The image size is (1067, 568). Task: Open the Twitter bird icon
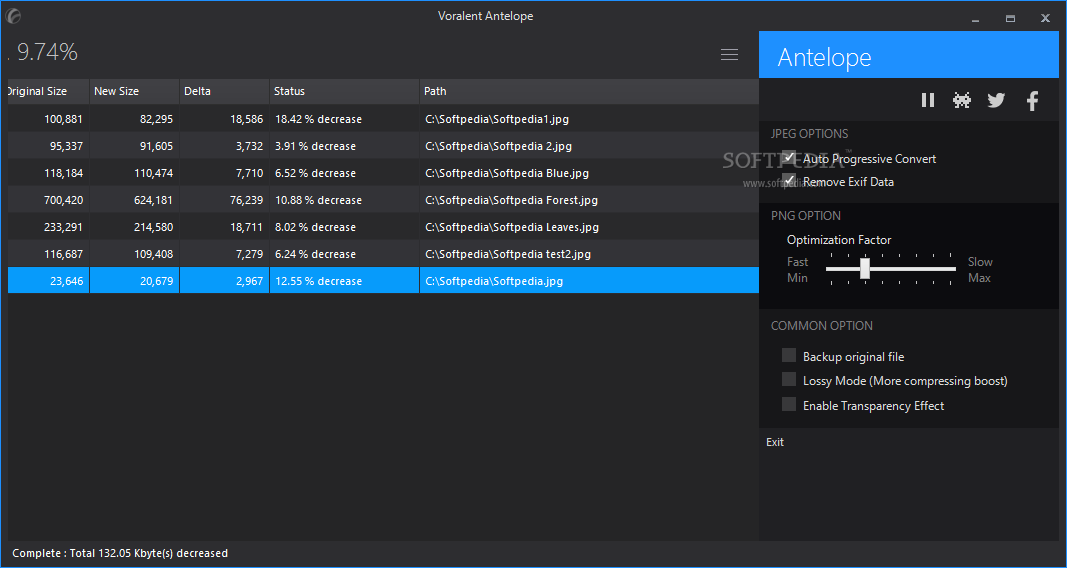996,100
